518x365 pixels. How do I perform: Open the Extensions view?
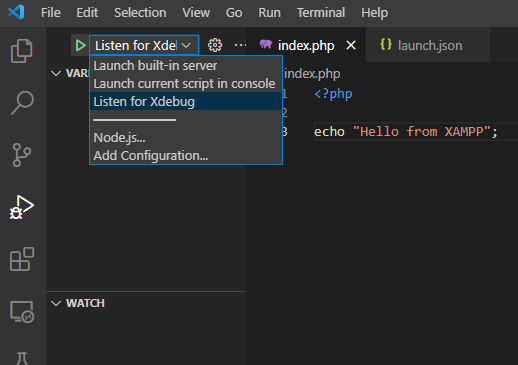[x=22, y=259]
